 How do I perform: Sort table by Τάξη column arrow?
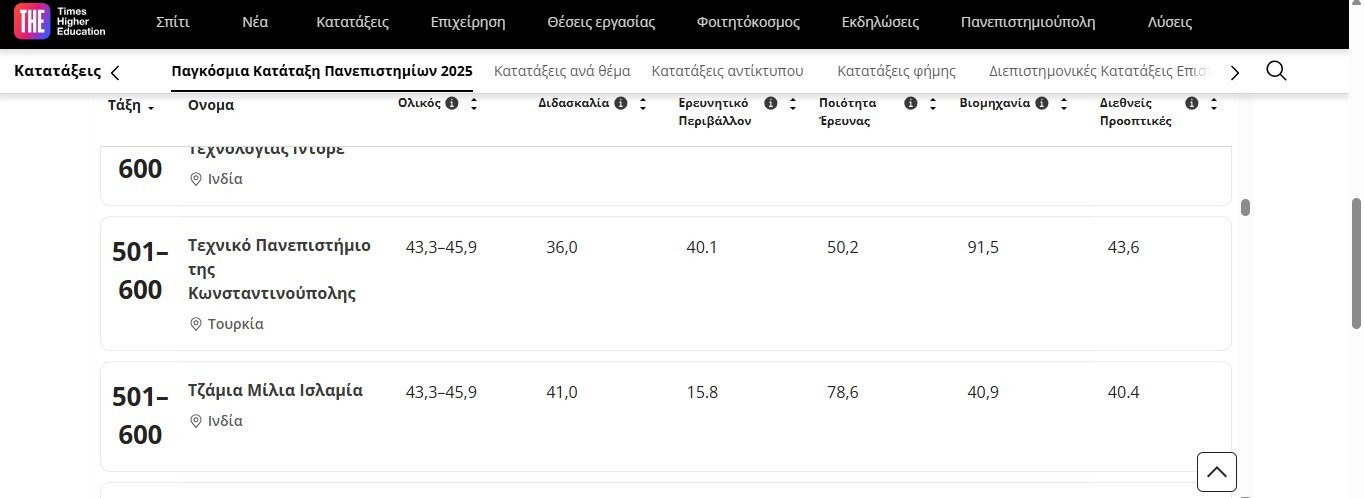point(151,108)
